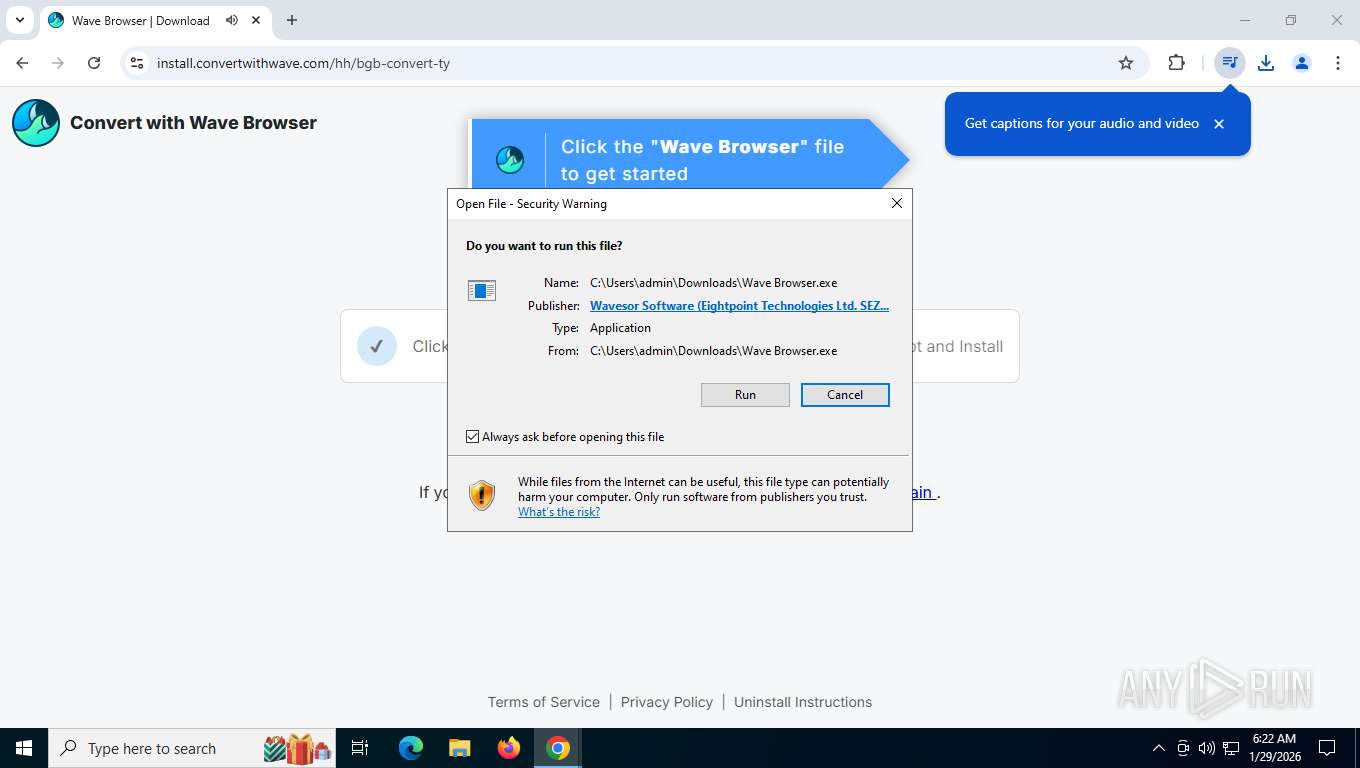The image size is (1360, 768).
Task: Select the Wave Browser Download tab
Action: [x=140, y=20]
